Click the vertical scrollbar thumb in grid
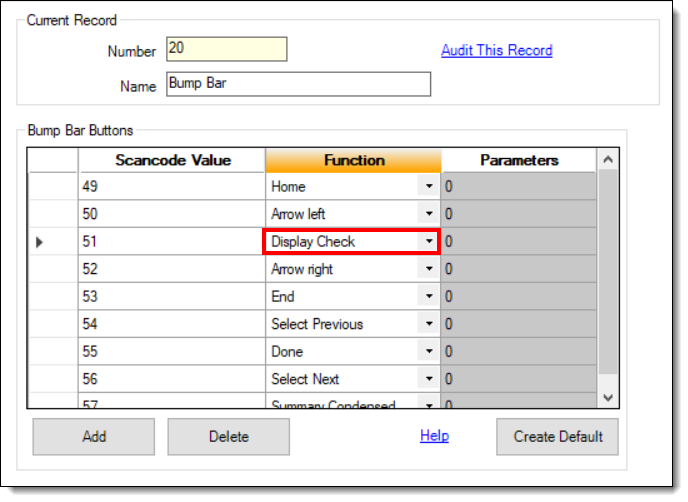 pyautogui.click(x=608, y=272)
